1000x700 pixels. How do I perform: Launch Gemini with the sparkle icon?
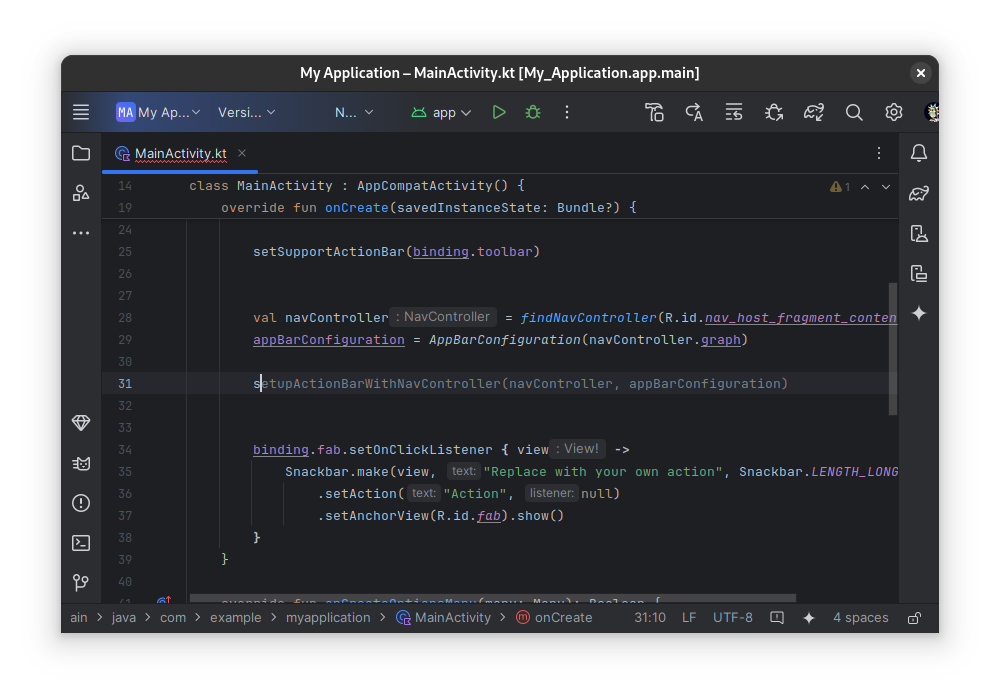tap(918, 313)
